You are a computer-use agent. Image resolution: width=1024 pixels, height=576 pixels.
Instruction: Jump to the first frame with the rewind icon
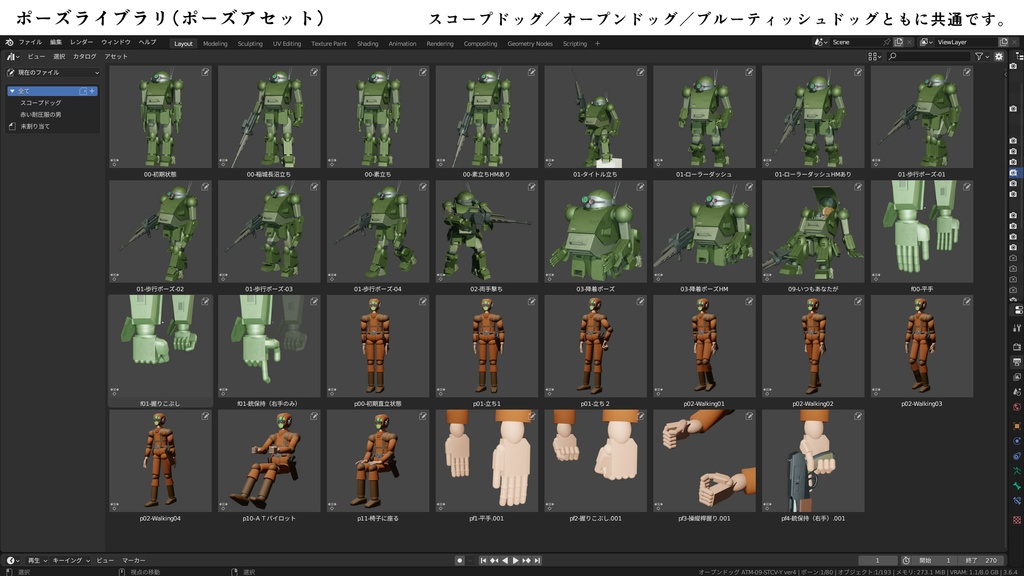[483, 560]
